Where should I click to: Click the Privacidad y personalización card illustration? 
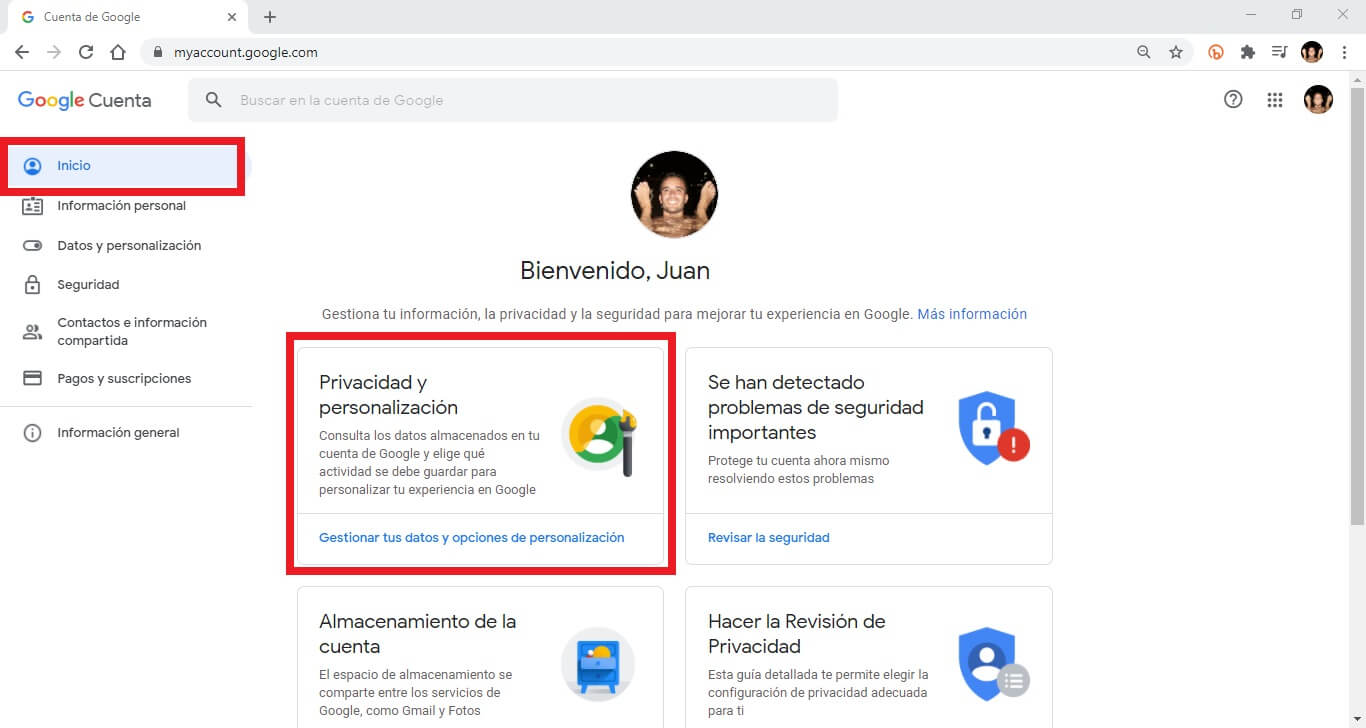pos(600,436)
